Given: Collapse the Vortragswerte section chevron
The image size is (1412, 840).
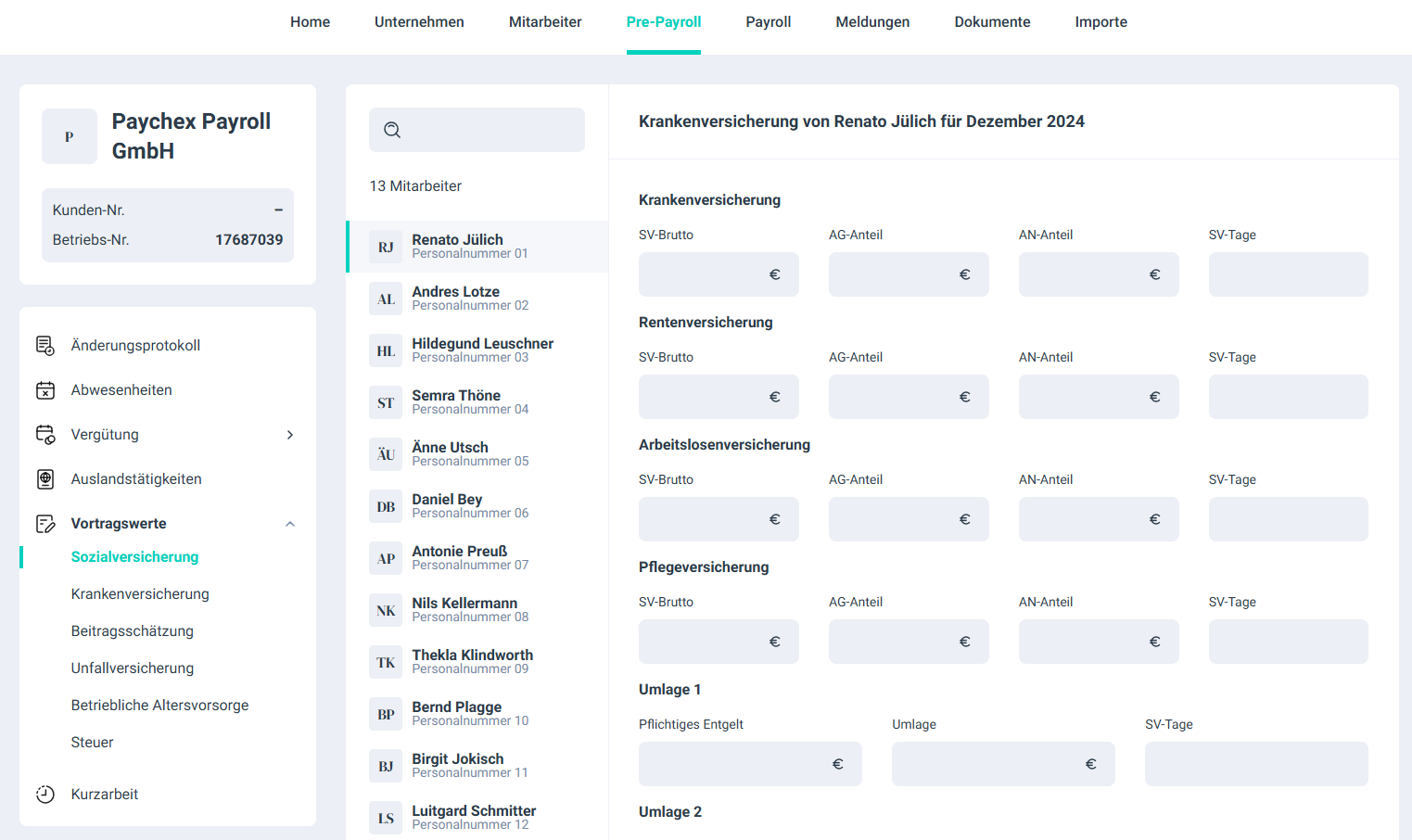Looking at the screenshot, I should point(290,524).
